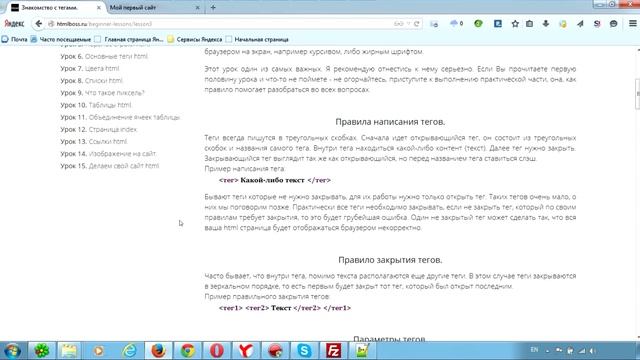The height and width of the screenshot is (360, 640).
Task: Click the paper plane send icon
Action: point(580,24)
